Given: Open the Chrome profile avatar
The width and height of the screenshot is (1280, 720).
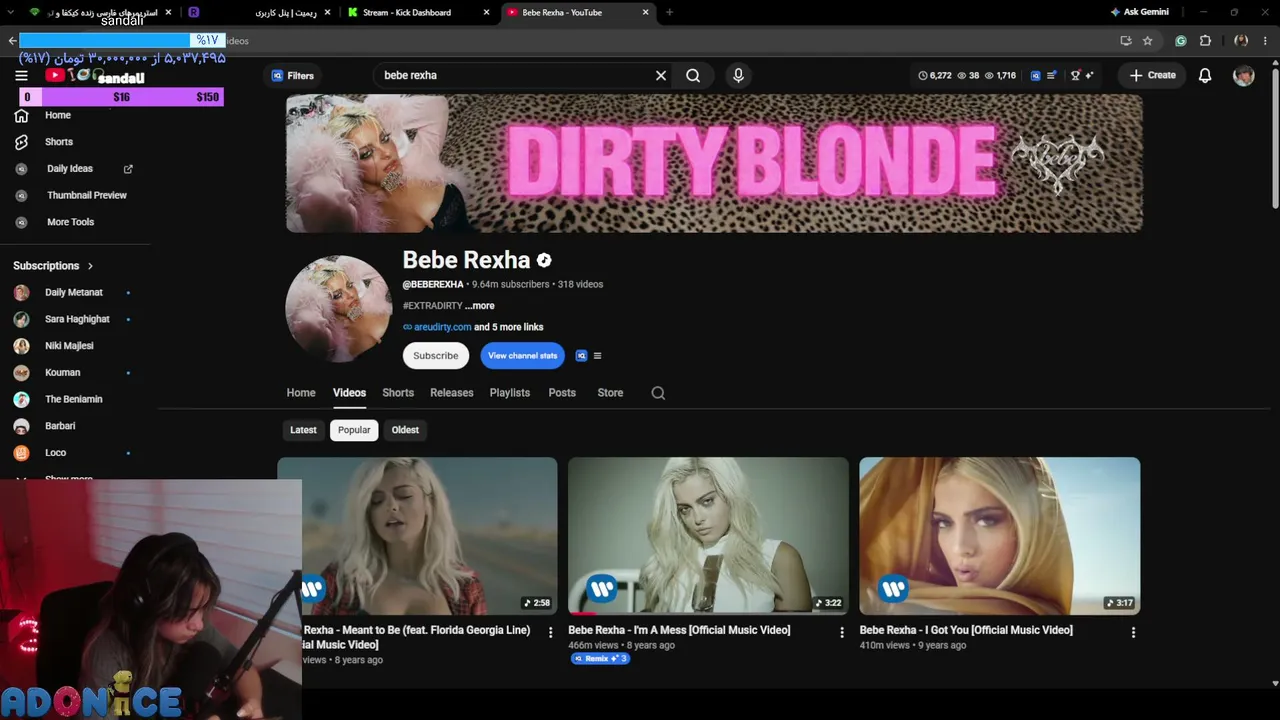Looking at the screenshot, I should 1241,41.
